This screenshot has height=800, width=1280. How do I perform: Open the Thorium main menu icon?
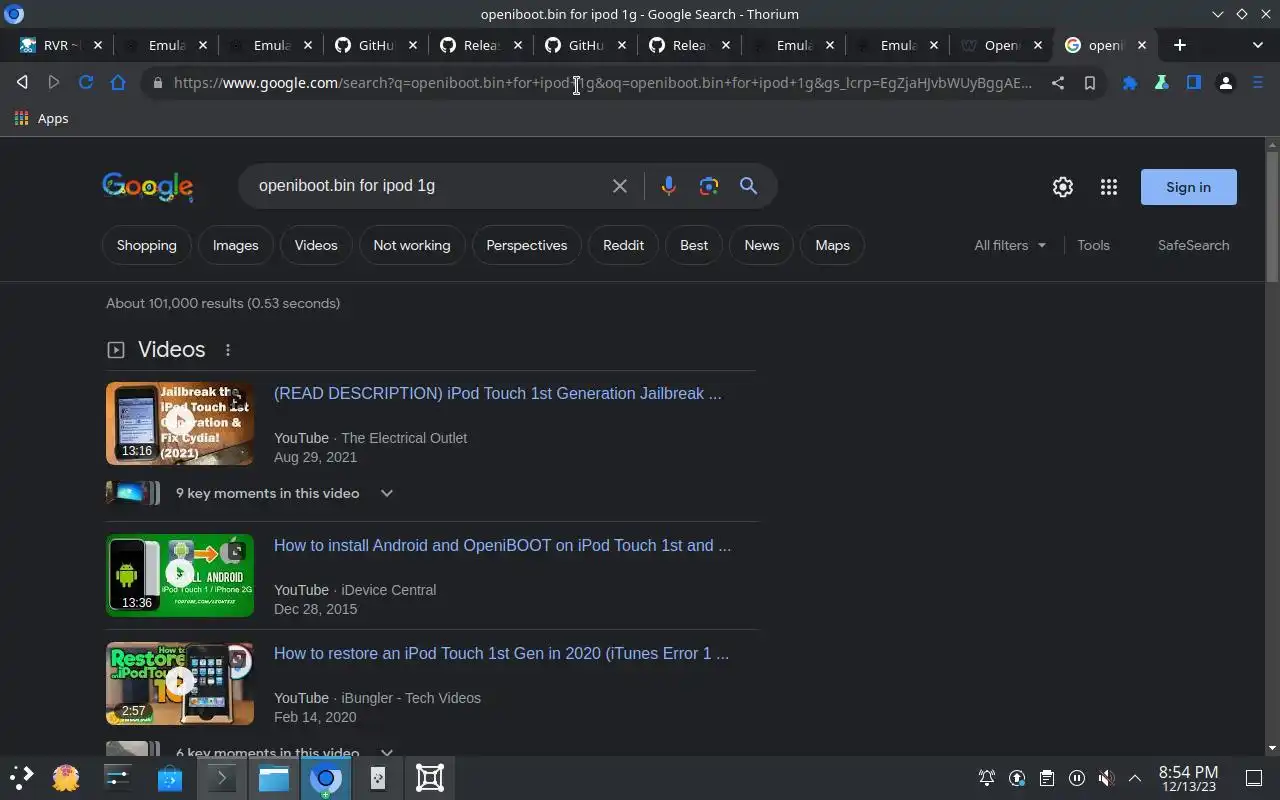coord(1258,83)
